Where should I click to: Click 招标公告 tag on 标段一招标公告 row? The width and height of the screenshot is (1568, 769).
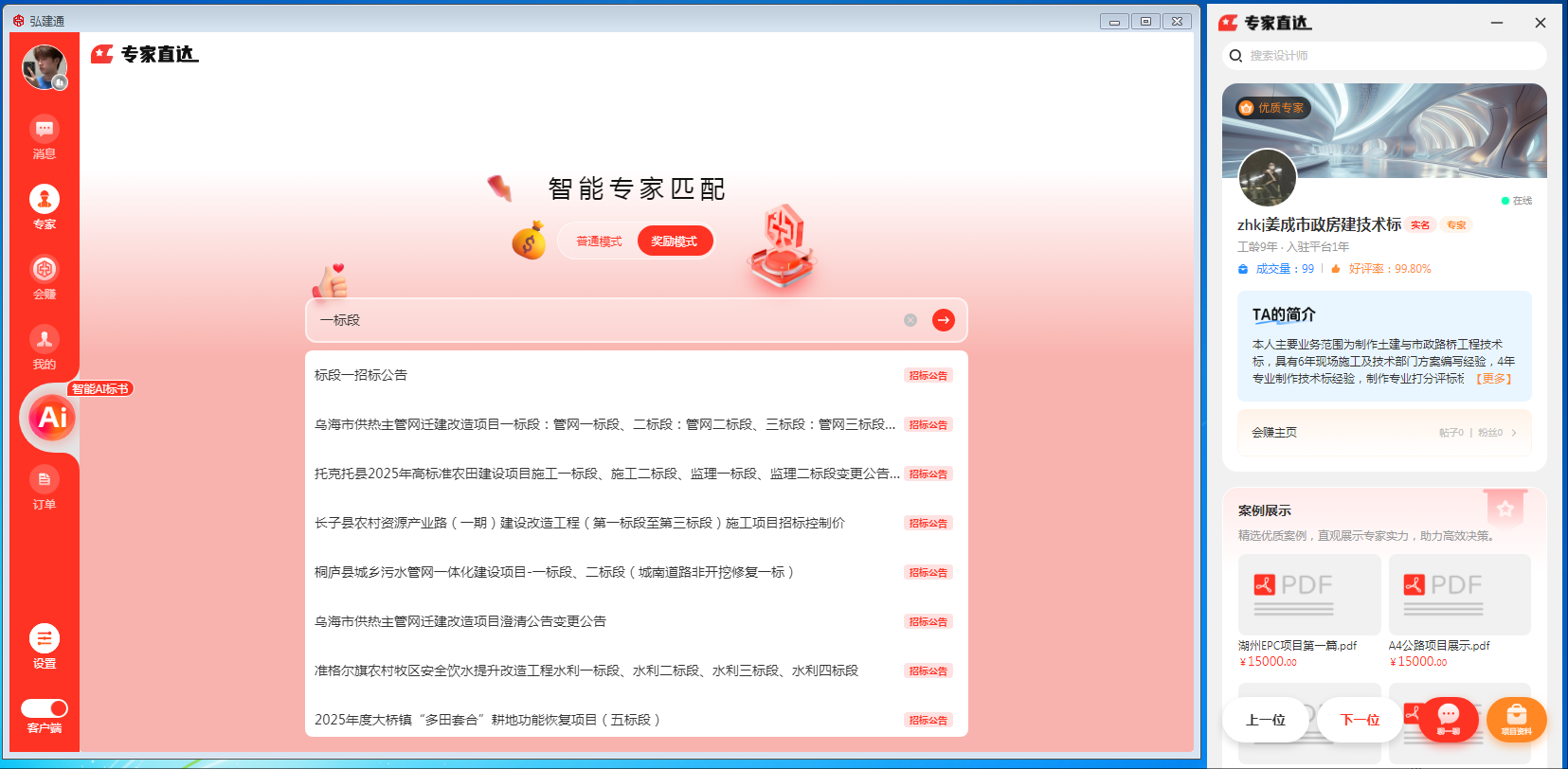point(928,375)
